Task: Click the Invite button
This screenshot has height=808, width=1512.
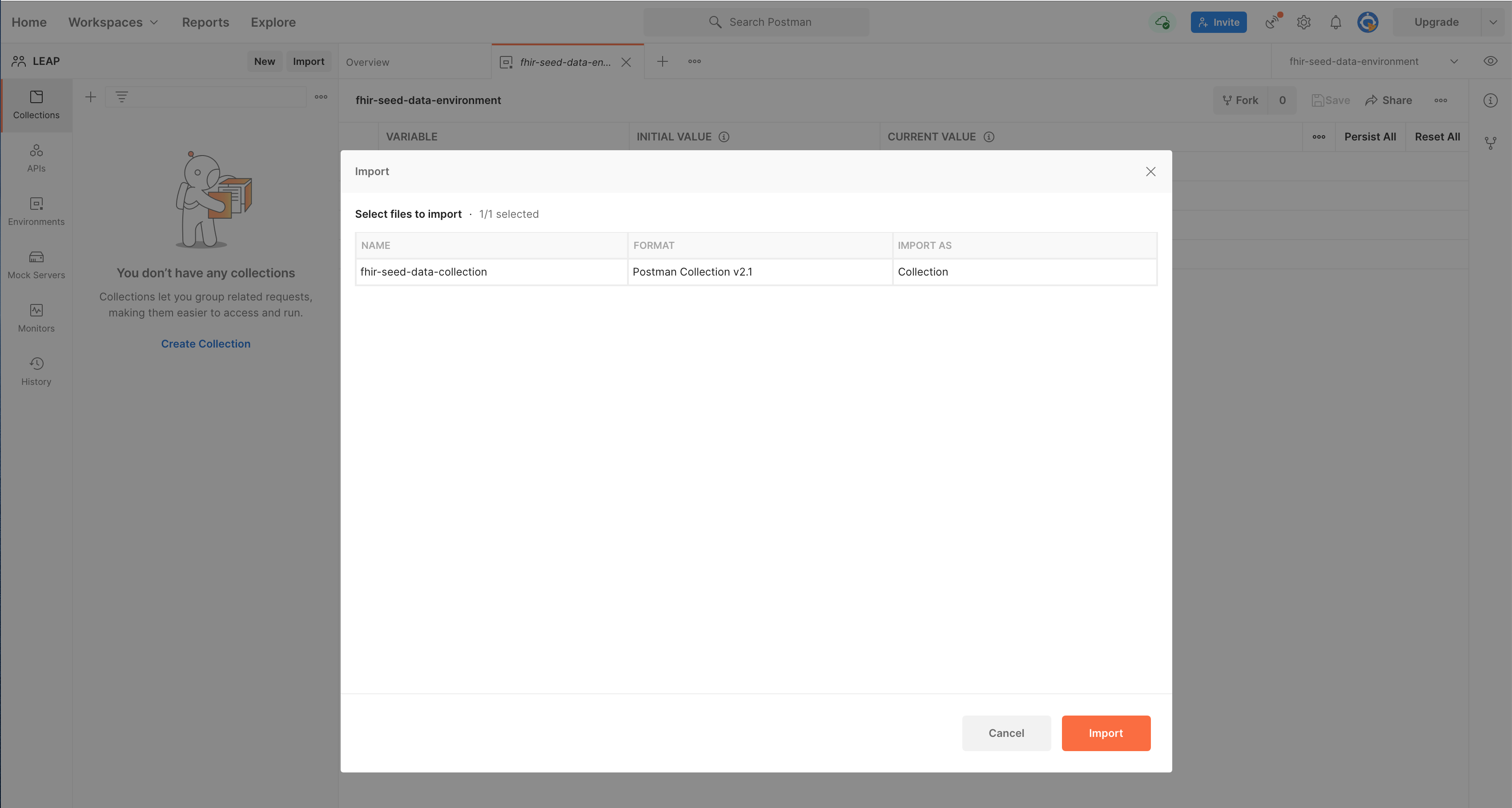Action: [1218, 22]
